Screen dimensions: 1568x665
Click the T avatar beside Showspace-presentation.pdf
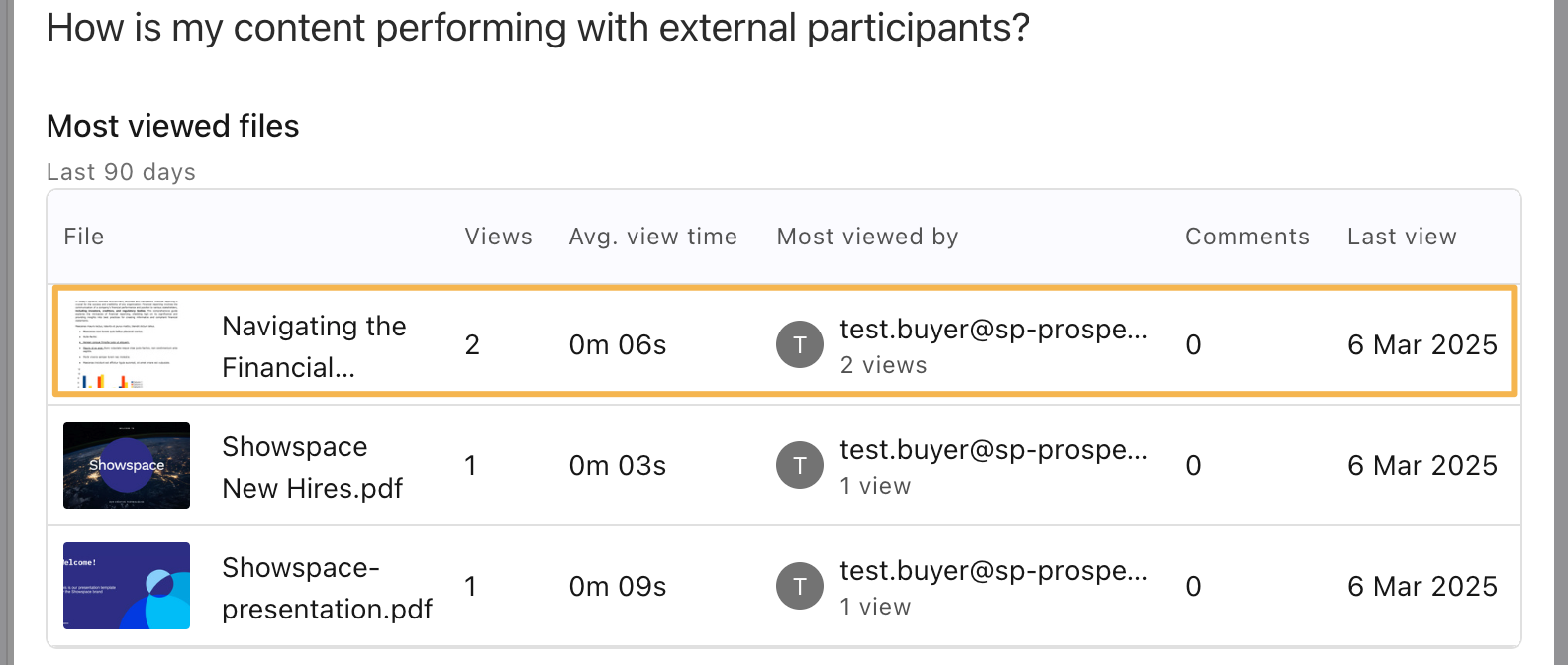point(800,586)
